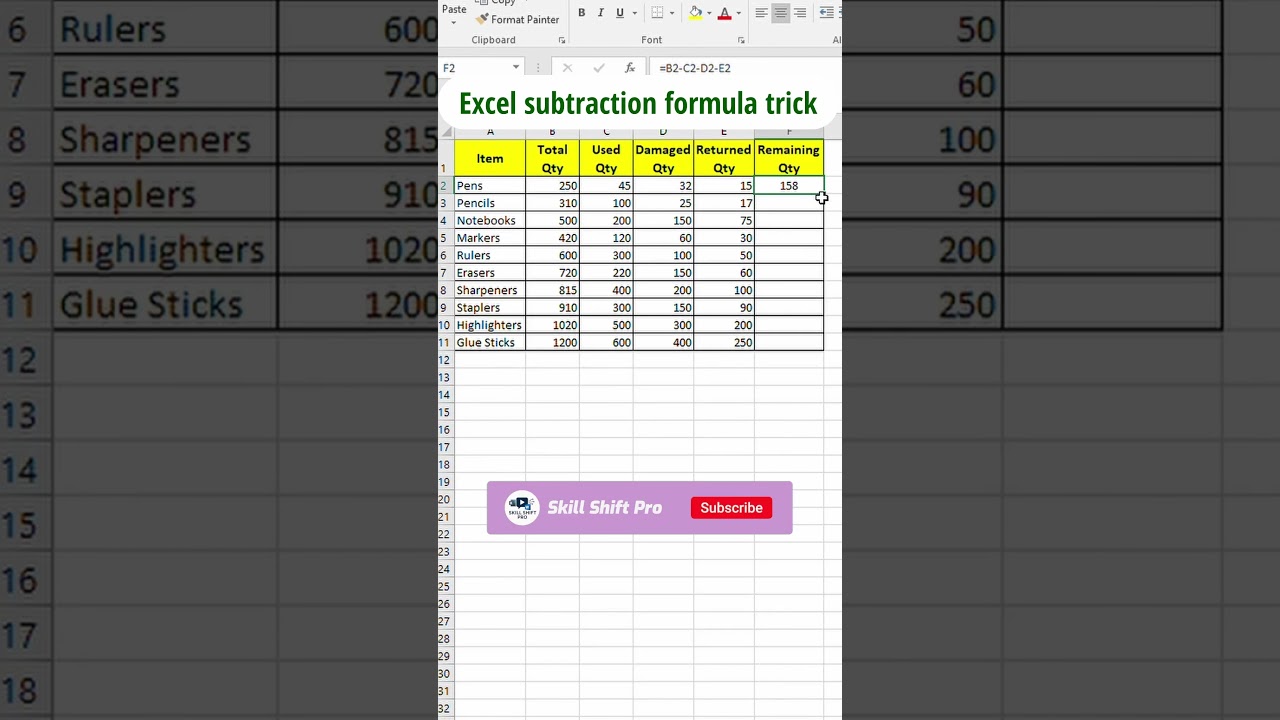Select the Highlighters cell in the table
Screen dimensions: 1280x720
click(x=490, y=325)
